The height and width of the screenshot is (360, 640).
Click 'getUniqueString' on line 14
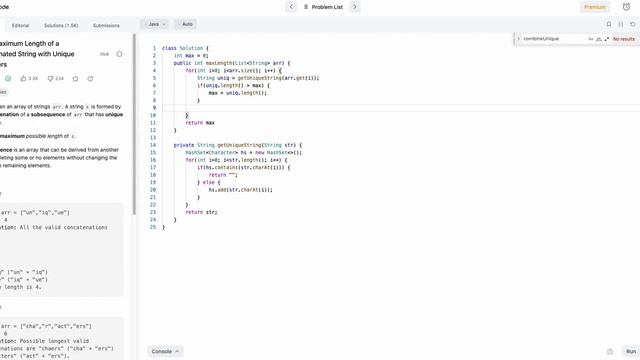239,145
